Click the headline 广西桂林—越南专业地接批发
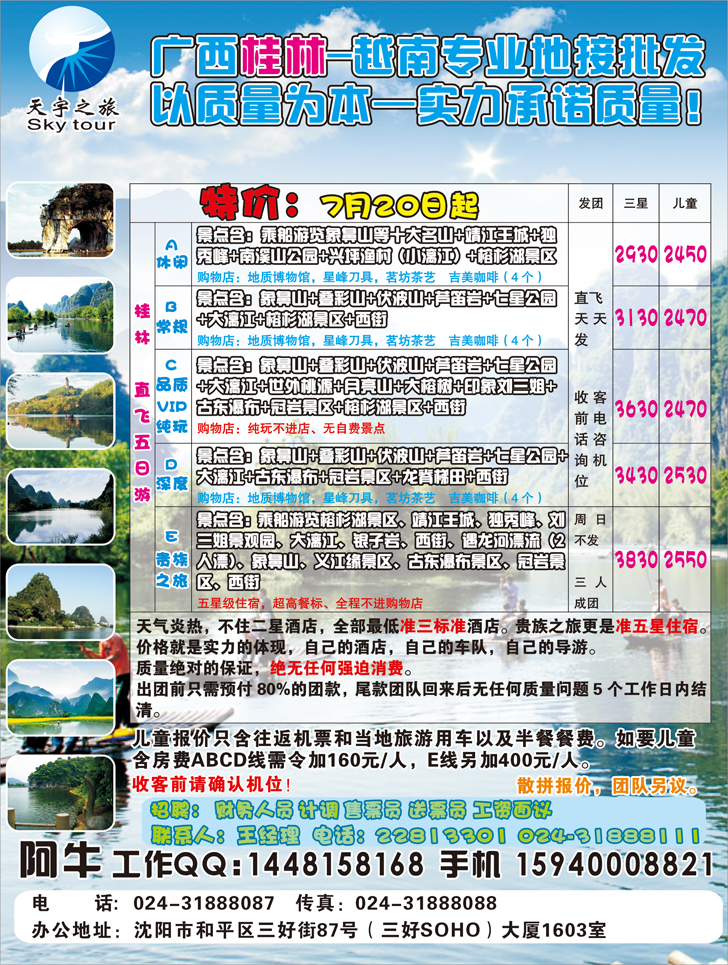 pos(426,57)
